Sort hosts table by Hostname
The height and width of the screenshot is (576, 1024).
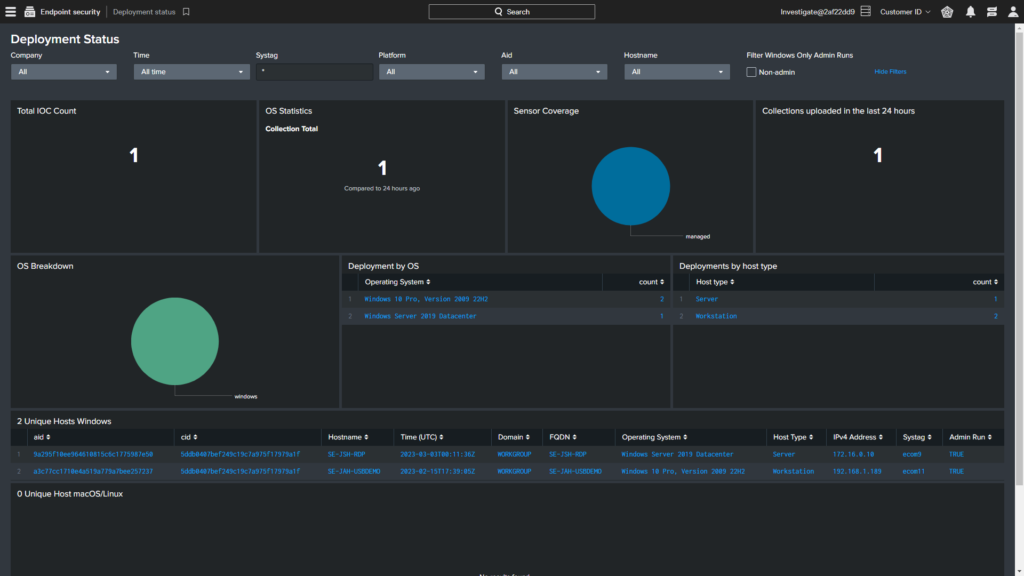pos(348,437)
